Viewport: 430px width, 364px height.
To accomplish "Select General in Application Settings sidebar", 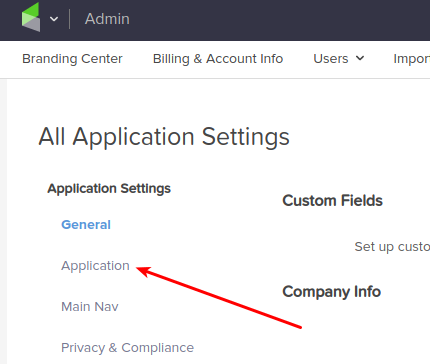I will tap(86, 225).
